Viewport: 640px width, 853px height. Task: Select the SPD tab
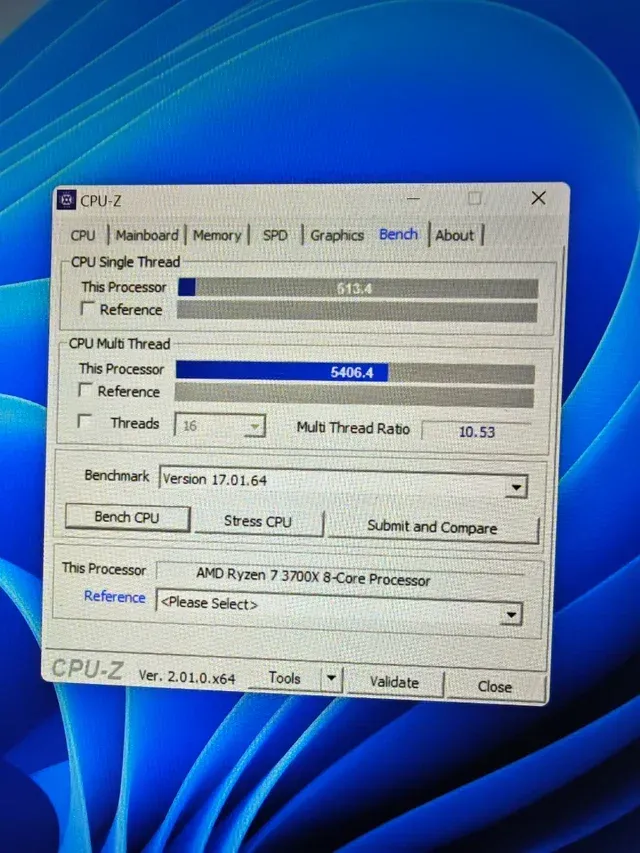click(275, 236)
